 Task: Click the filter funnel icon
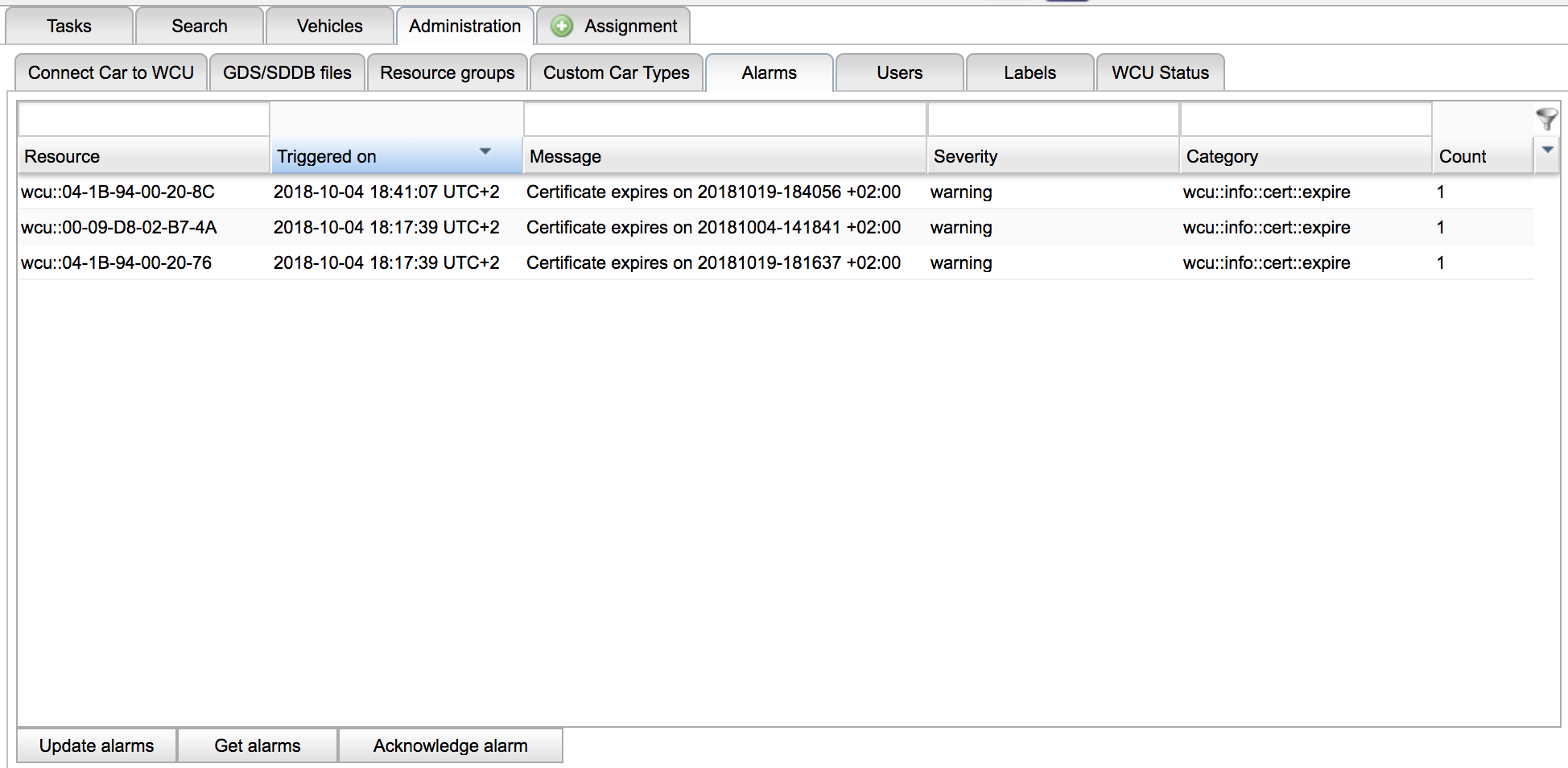[1545, 119]
